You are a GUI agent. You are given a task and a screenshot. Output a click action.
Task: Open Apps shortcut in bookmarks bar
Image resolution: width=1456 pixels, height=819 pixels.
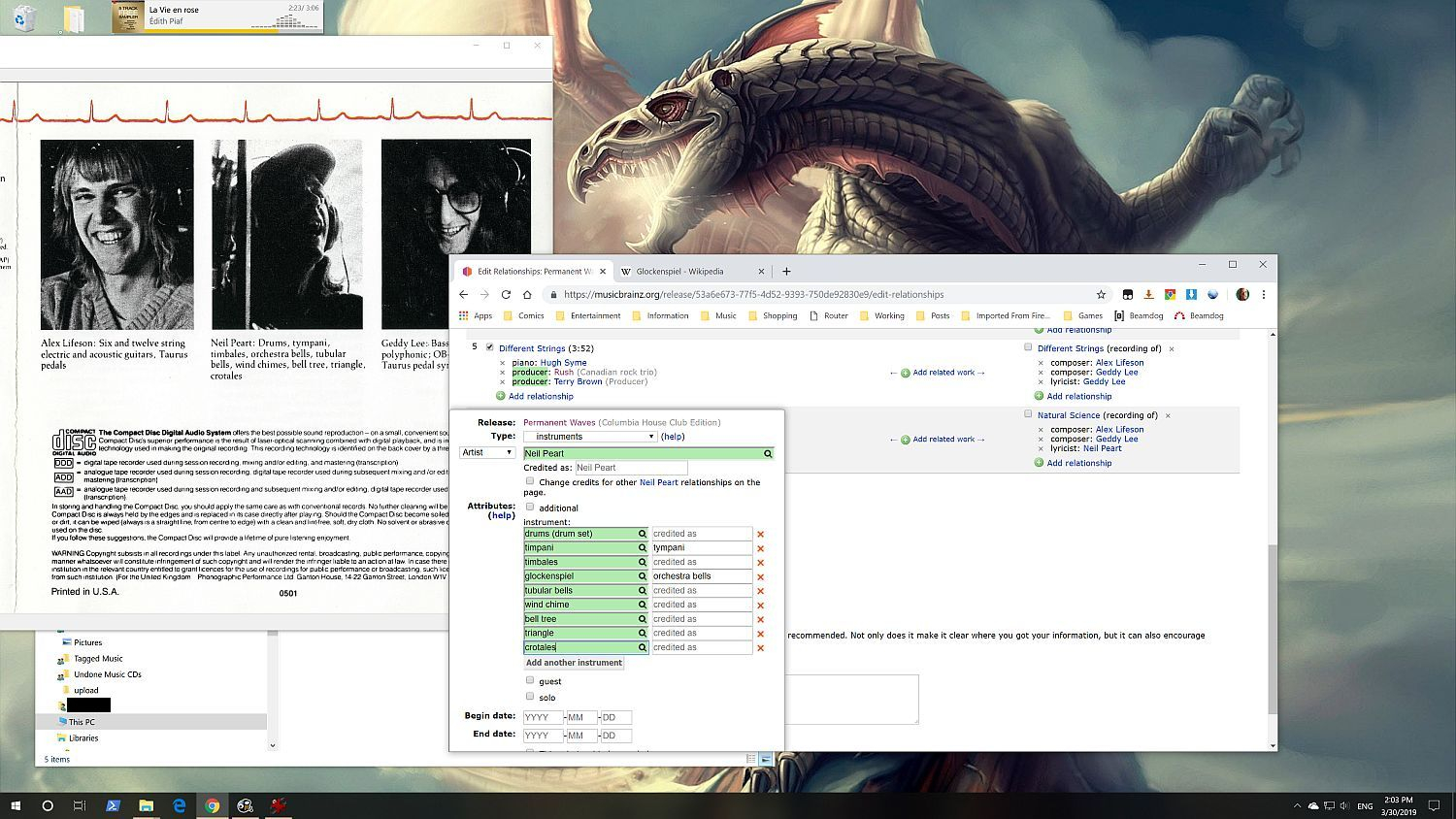pyautogui.click(x=476, y=315)
